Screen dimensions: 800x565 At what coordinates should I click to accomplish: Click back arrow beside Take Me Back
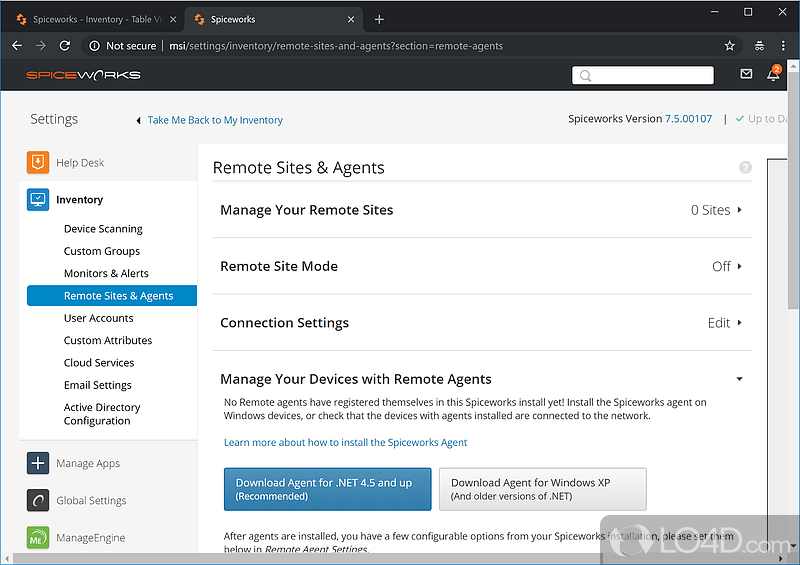[x=138, y=120]
